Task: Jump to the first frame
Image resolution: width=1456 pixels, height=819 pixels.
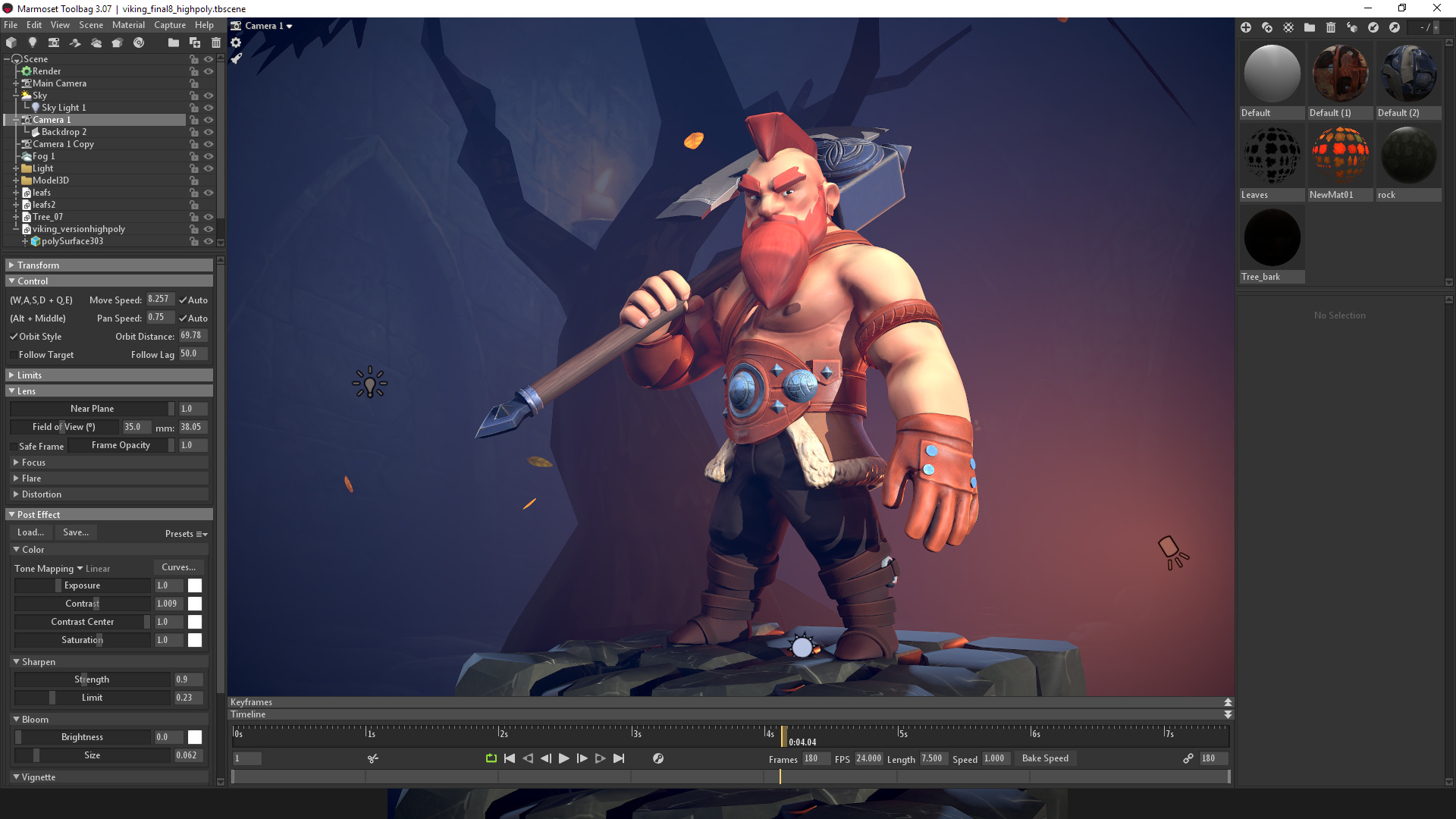Action: [x=510, y=758]
